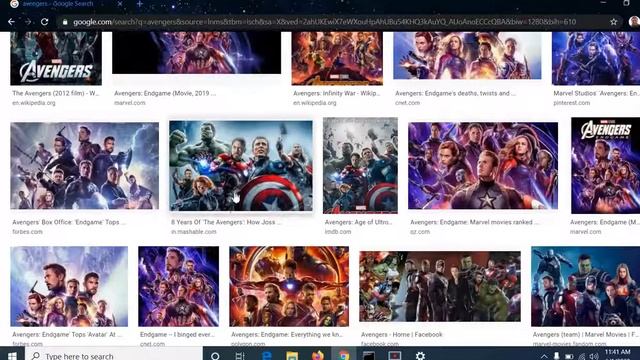Open the Avengers: Infinity War Wikipedia thumbnail
Viewport: 640px width, 360px height.
337,58
